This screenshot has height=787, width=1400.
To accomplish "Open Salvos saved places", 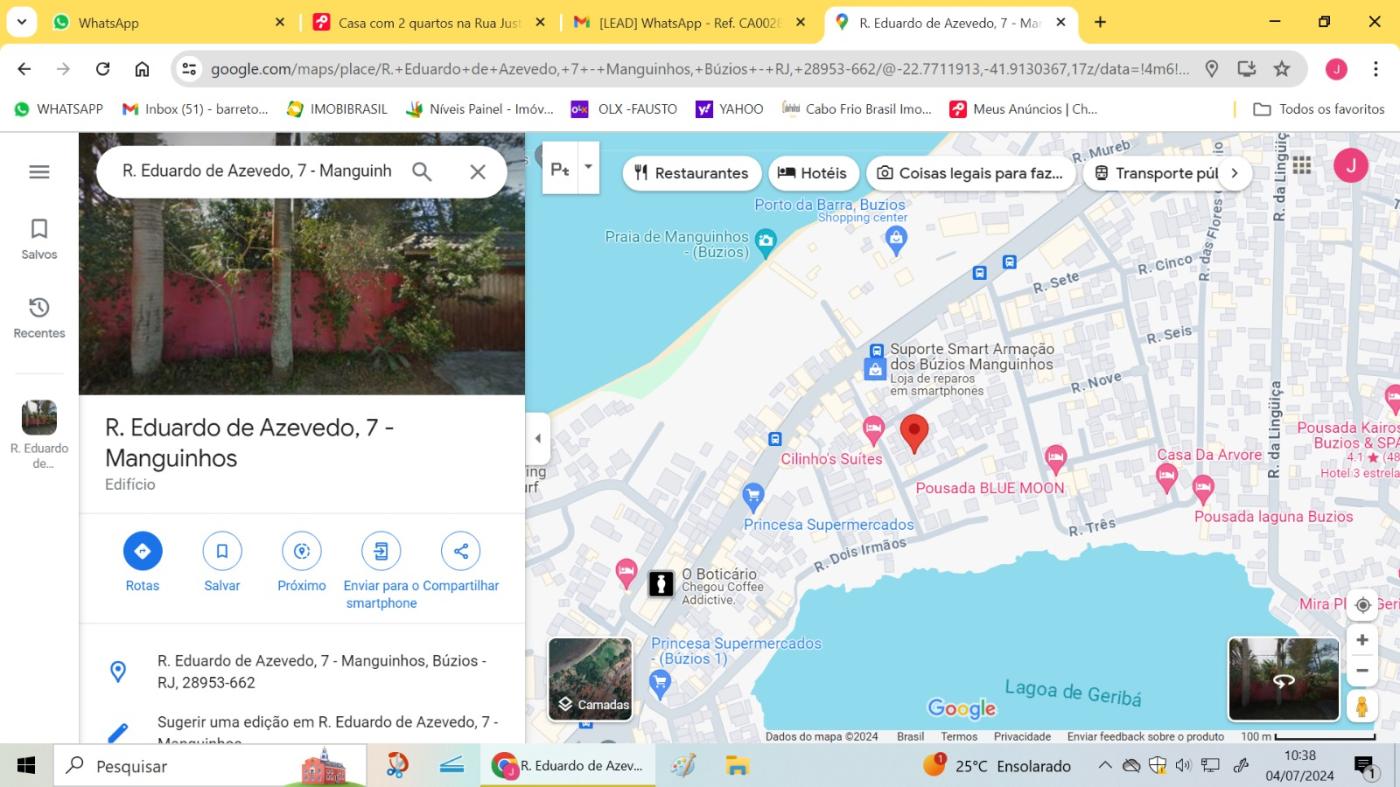I will (39, 239).
